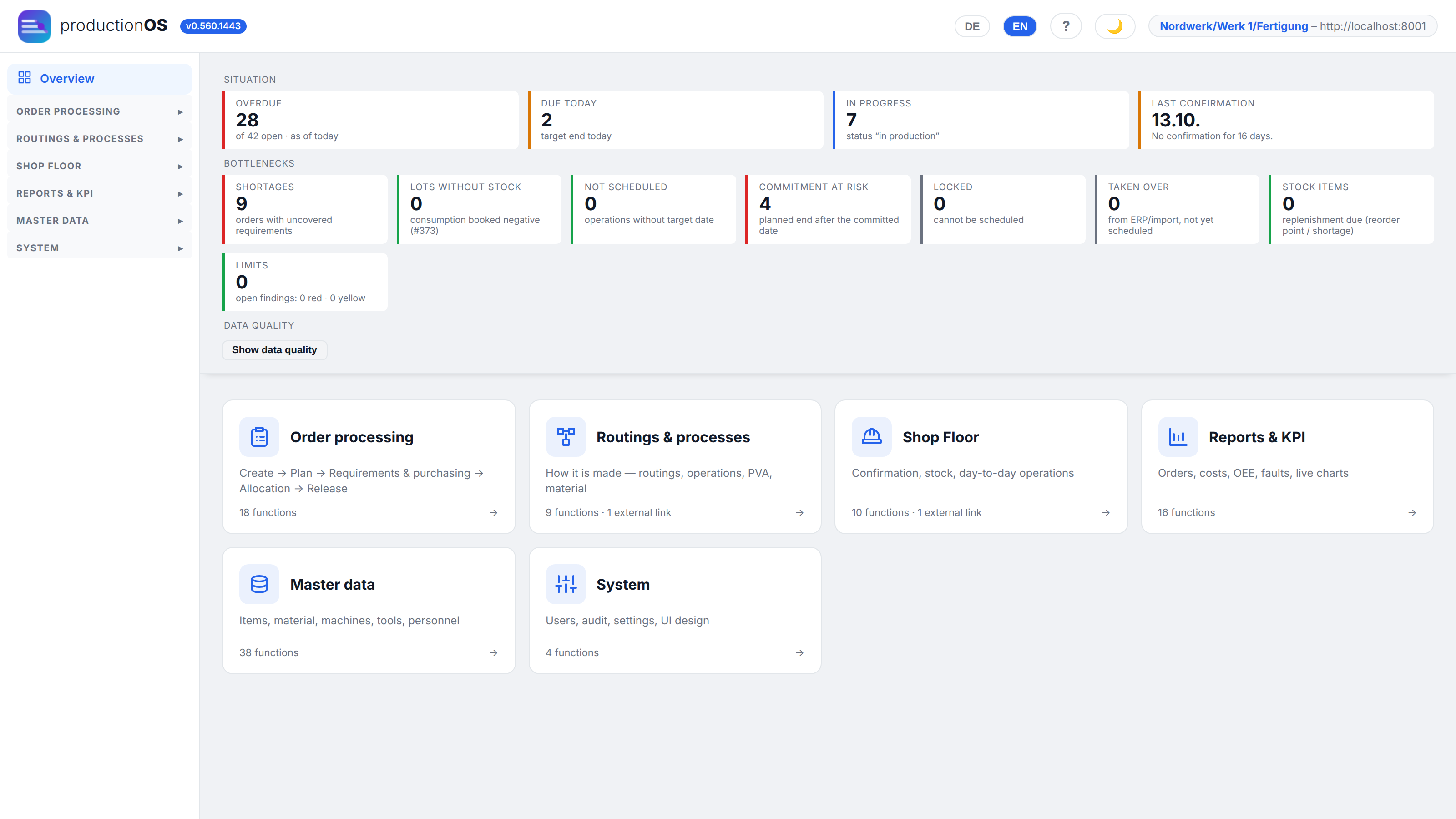Open the Commitment at risk bottleneck card
Screen dimensions: 1456x819
click(x=828, y=209)
